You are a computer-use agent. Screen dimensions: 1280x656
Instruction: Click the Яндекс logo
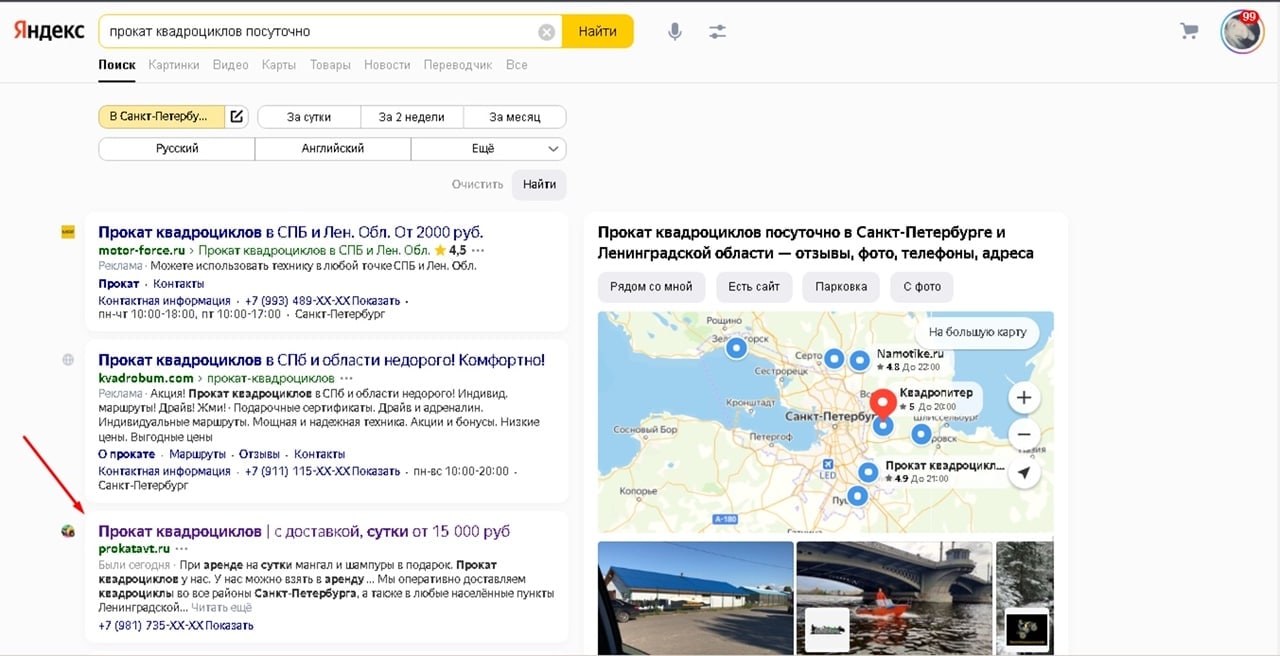(49, 31)
